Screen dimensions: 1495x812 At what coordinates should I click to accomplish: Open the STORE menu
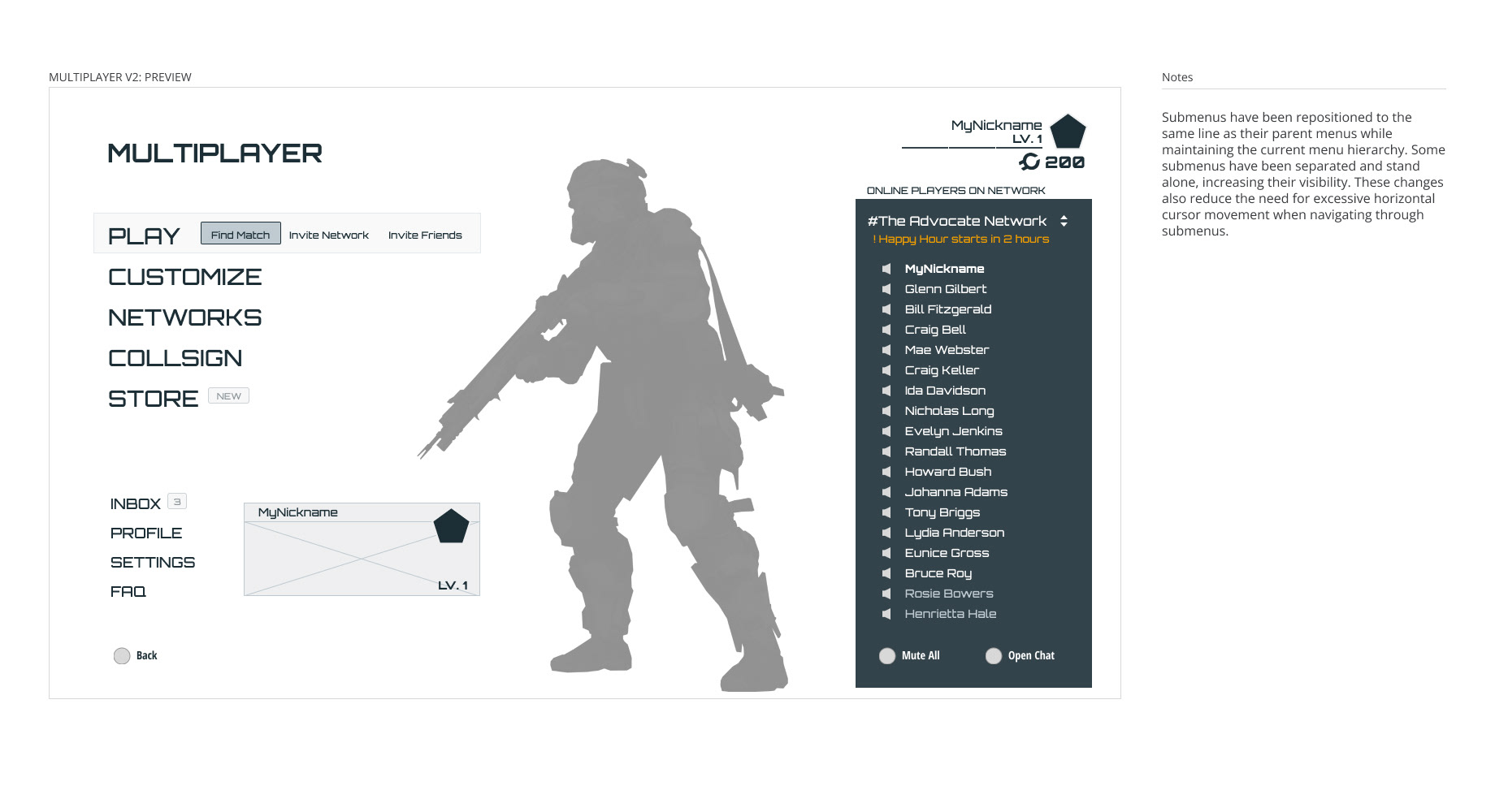coord(154,399)
